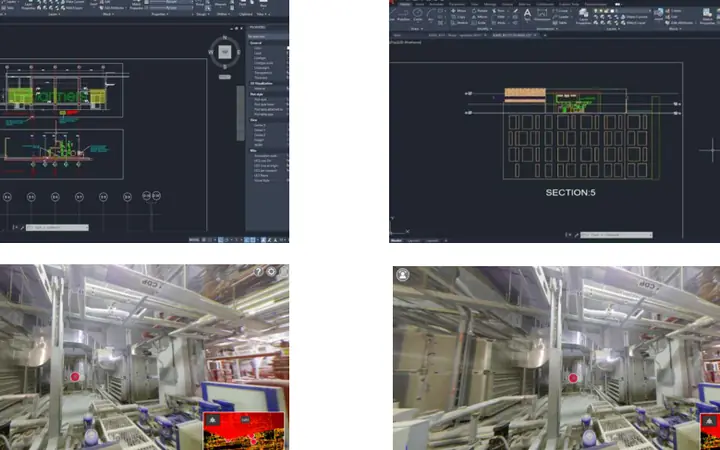This screenshot has height=450, width=720.
Task: Click the red minimap thumbnail in left panorama
Action: tap(244, 431)
